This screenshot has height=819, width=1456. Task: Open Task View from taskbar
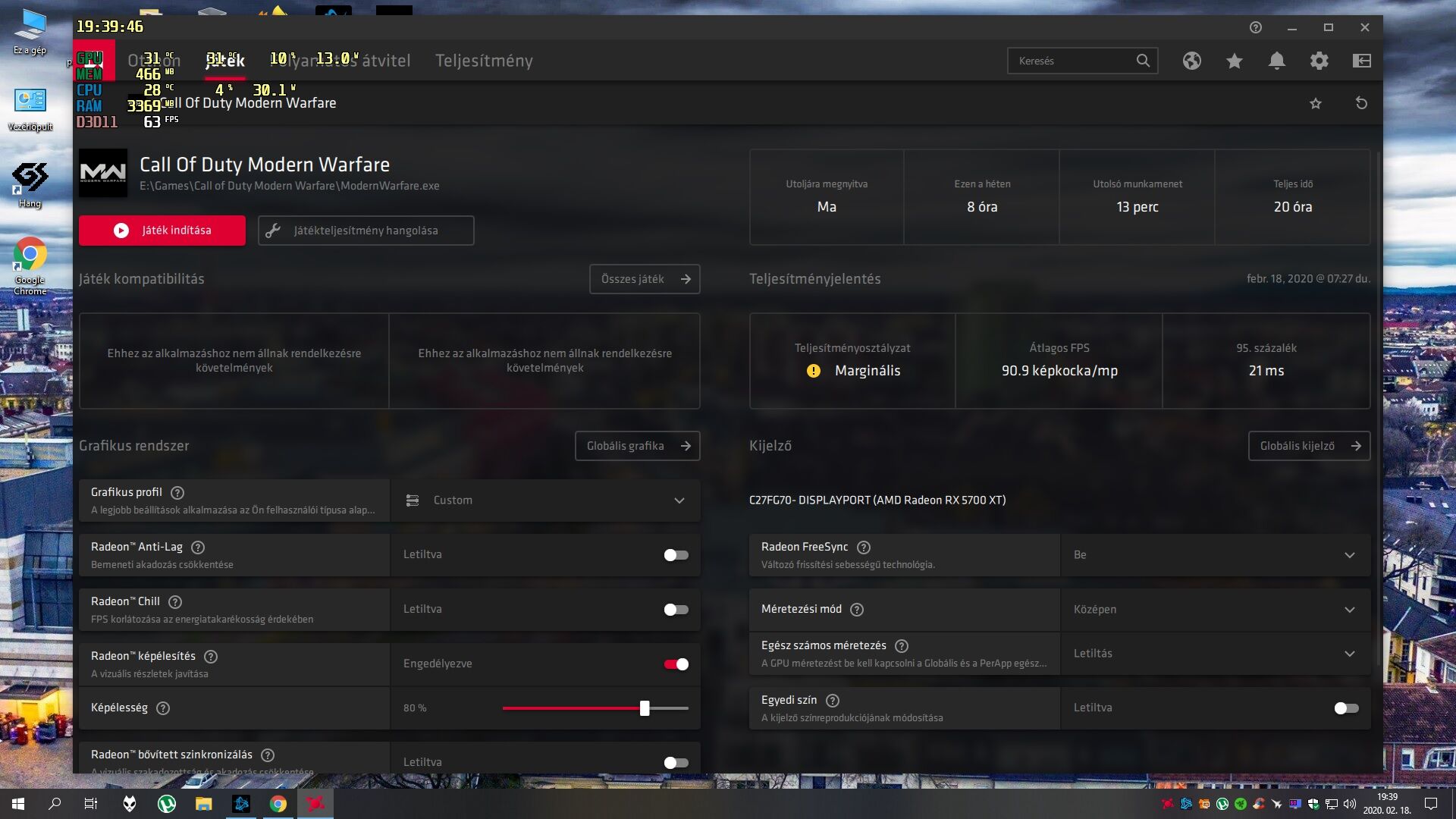coord(91,804)
